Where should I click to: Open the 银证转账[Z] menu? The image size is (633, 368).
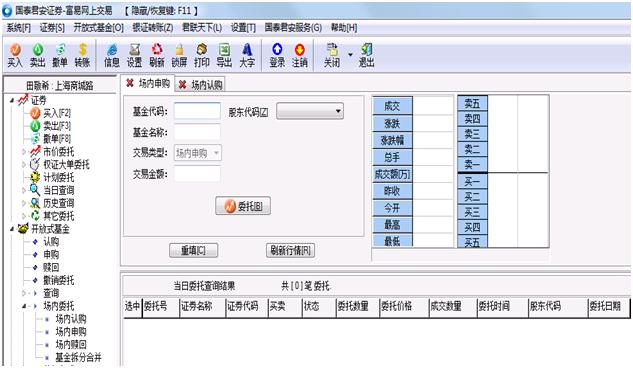point(153,28)
